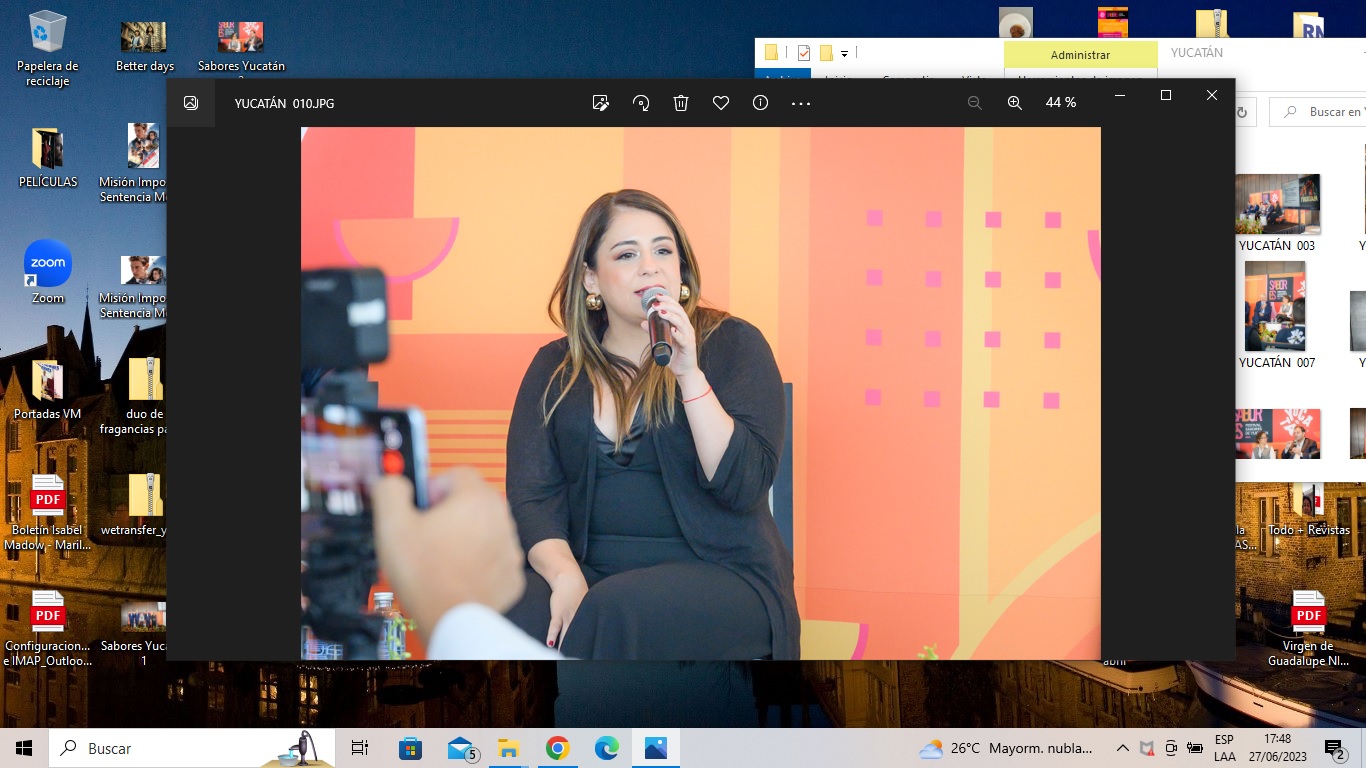
Task: Switch the ESP LAA keyboard language indicator
Action: pyautogui.click(x=1224, y=748)
